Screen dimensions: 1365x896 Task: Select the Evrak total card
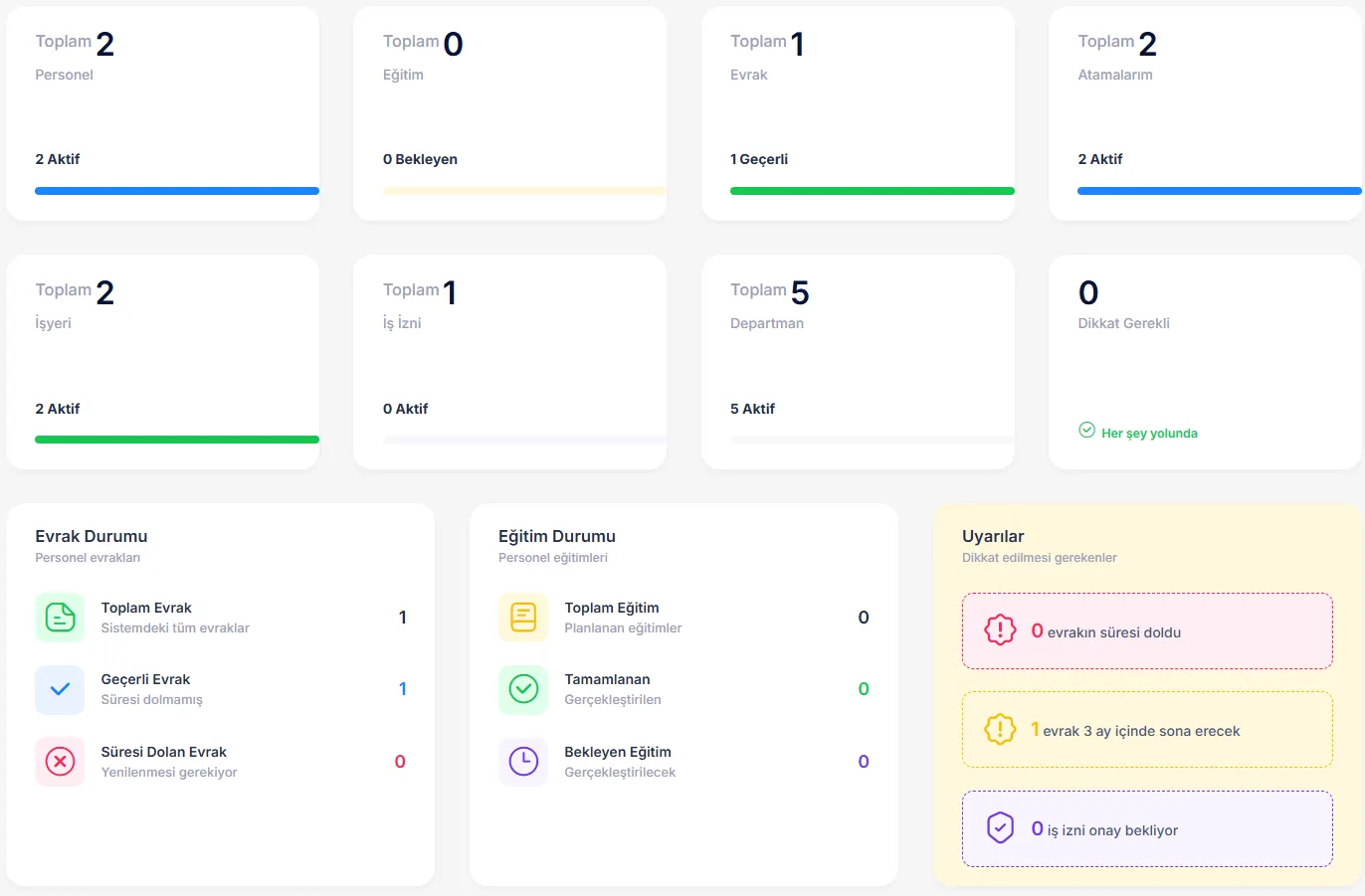pyautogui.click(x=858, y=113)
